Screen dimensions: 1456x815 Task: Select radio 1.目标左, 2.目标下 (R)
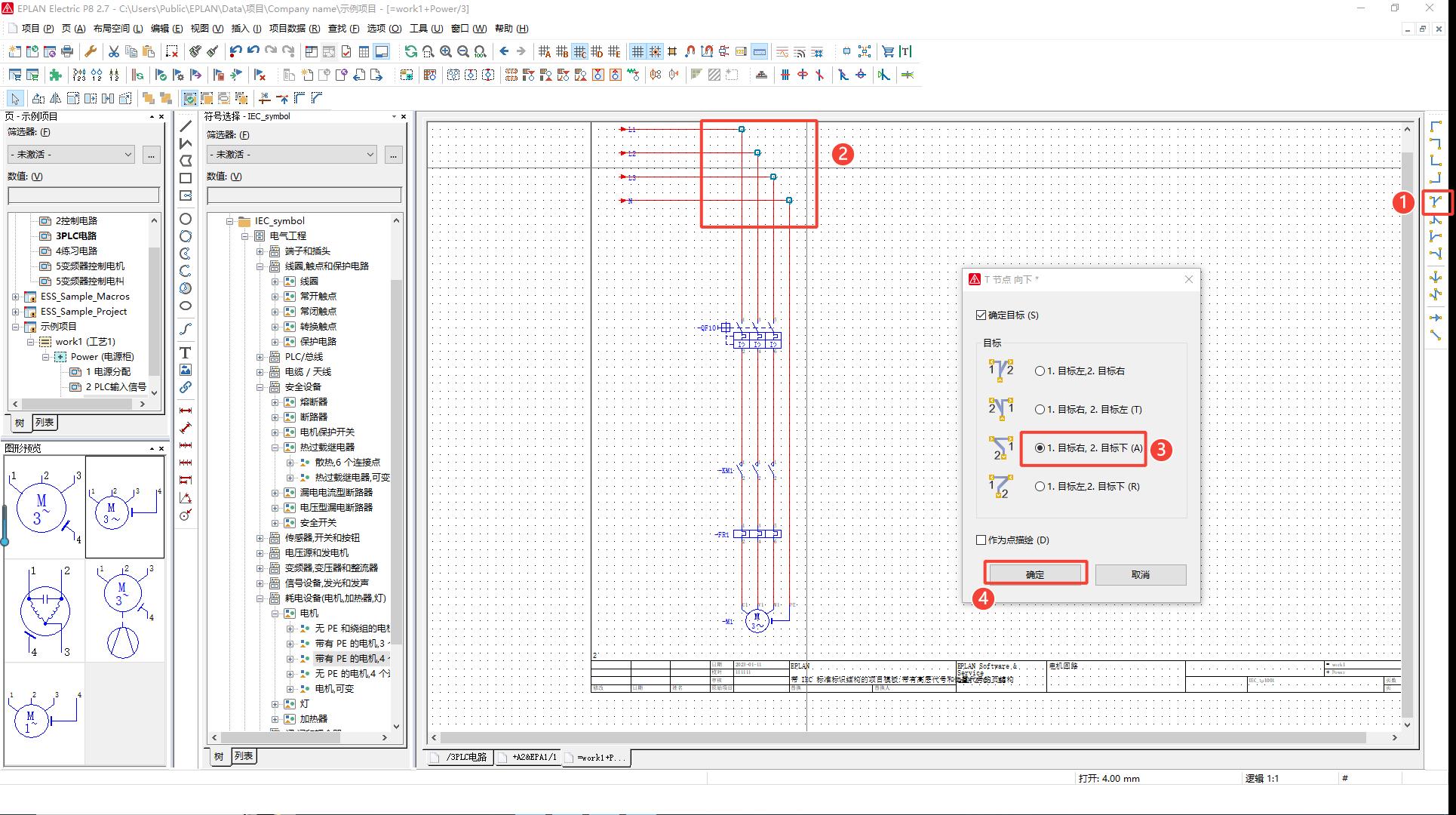1040,487
